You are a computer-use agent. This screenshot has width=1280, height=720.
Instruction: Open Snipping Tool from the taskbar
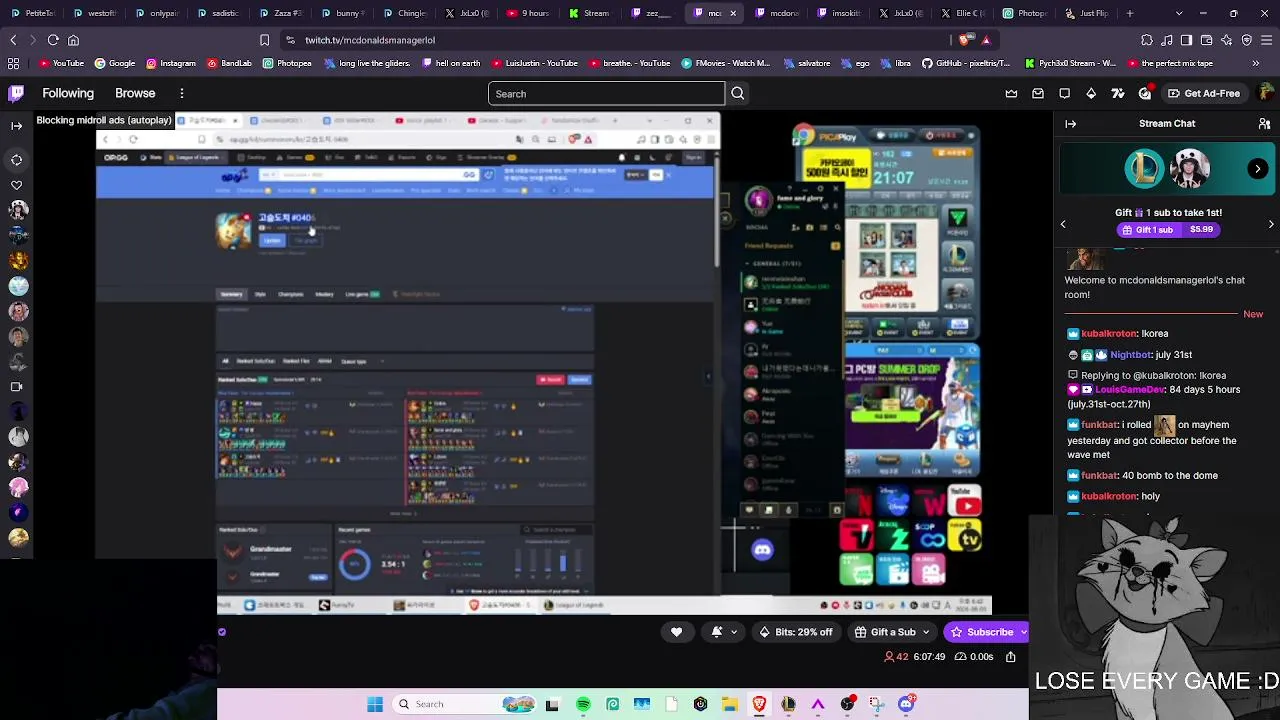(x=877, y=704)
